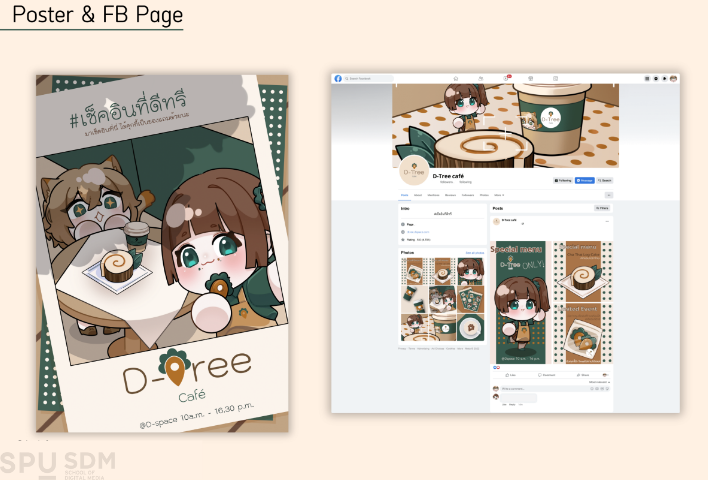The image size is (708, 480).
Task: Open the Facebook menu grid icon
Action: click(647, 78)
